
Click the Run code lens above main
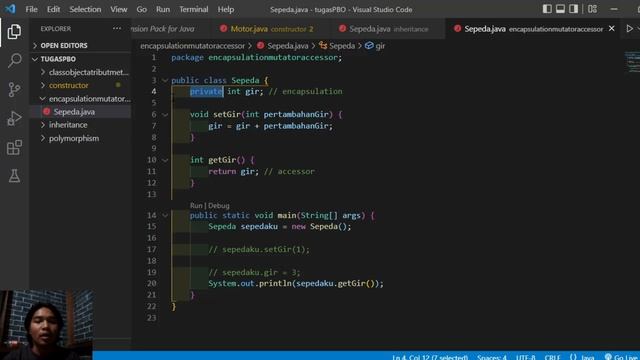(196, 206)
